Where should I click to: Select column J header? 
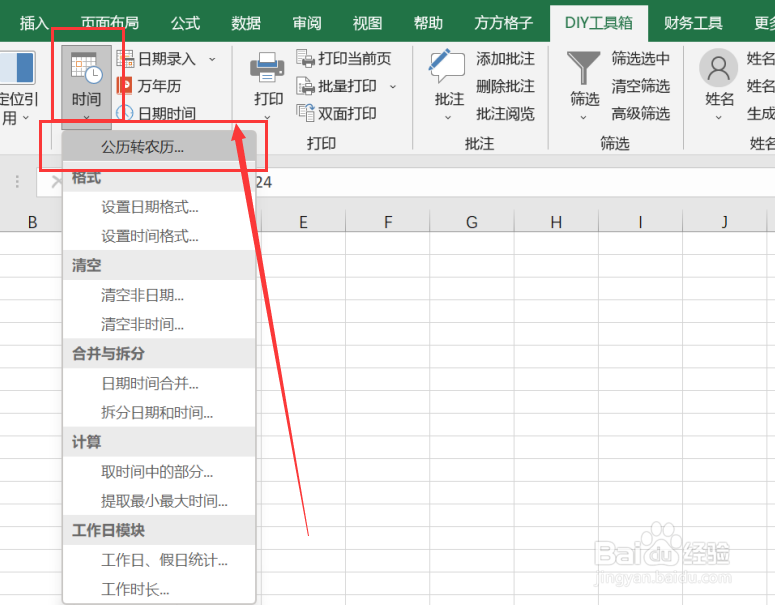point(724,222)
